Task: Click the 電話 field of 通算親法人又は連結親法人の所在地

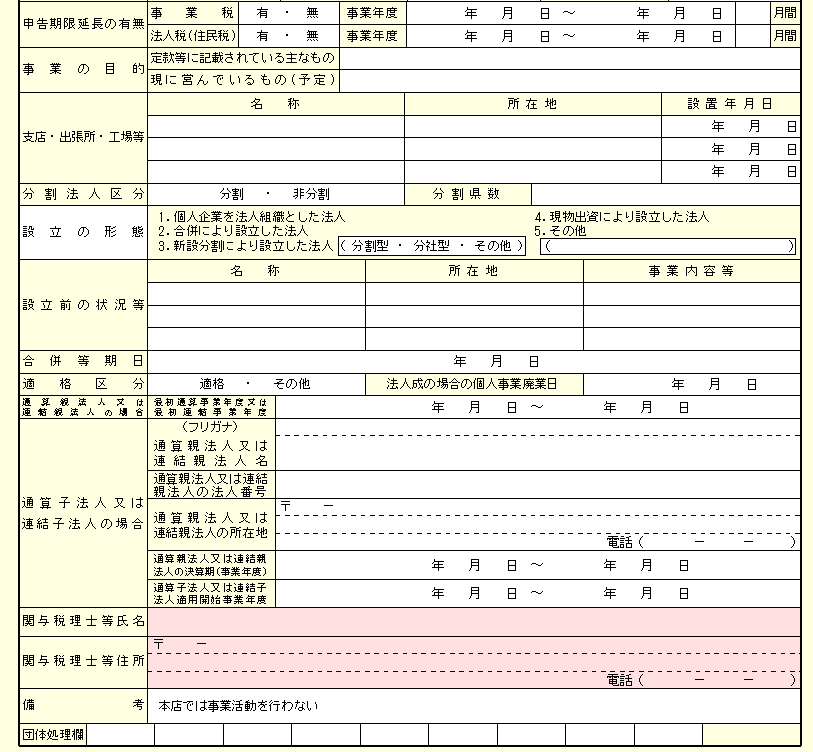Action: (701, 542)
